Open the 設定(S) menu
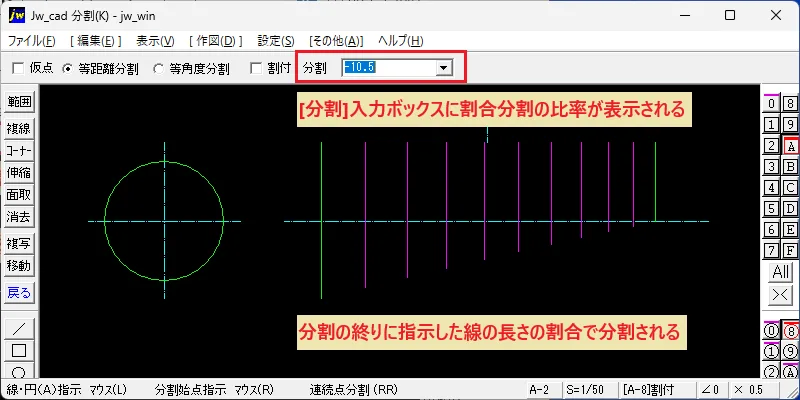Image resolution: width=800 pixels, height=400 pixels. click(276, 41)
